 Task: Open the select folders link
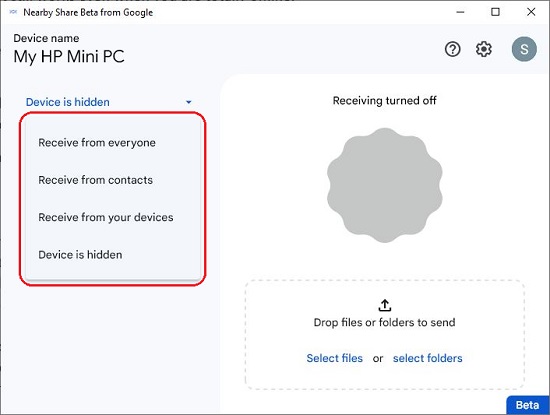[x=428, y=358]
